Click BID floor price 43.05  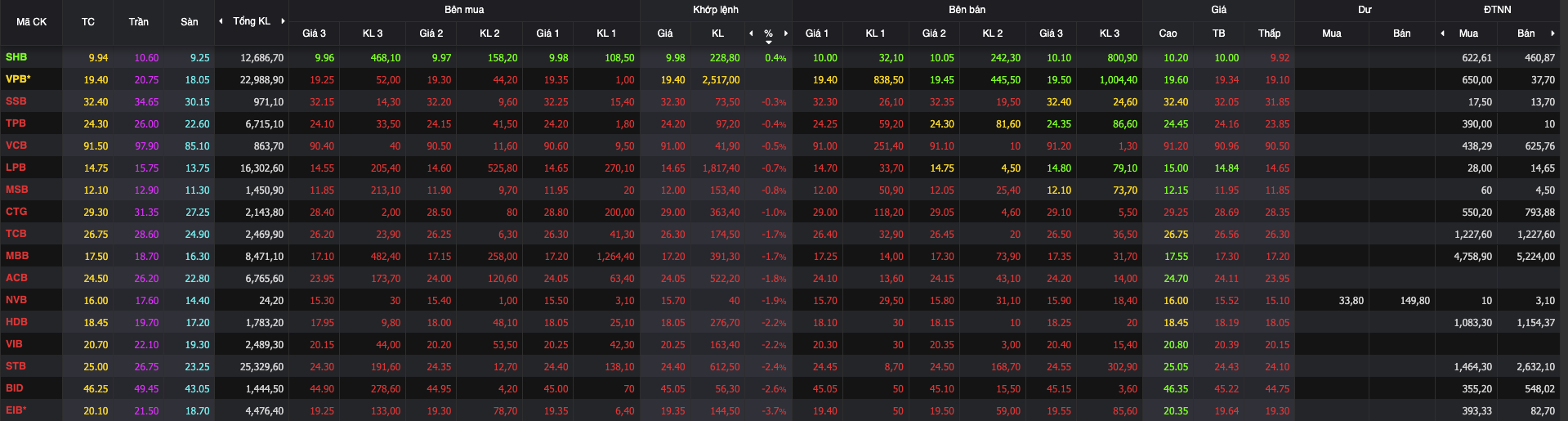[198, 389]
